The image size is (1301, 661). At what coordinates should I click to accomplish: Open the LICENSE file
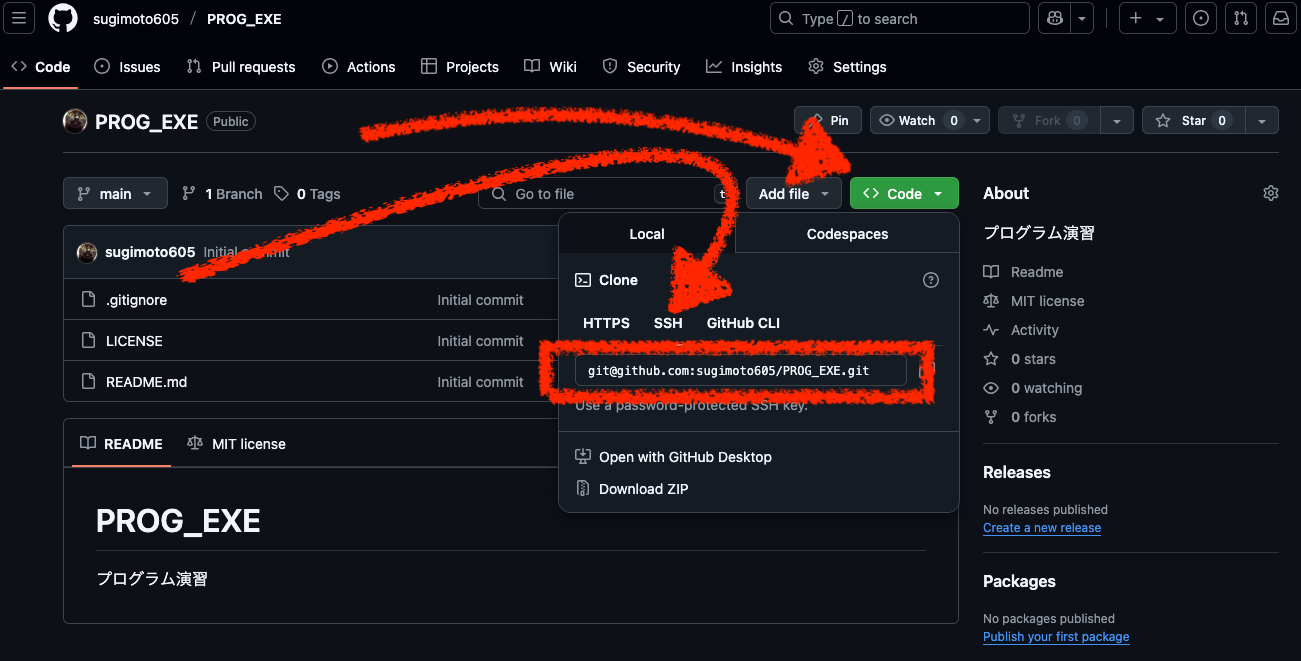point(134,341)
